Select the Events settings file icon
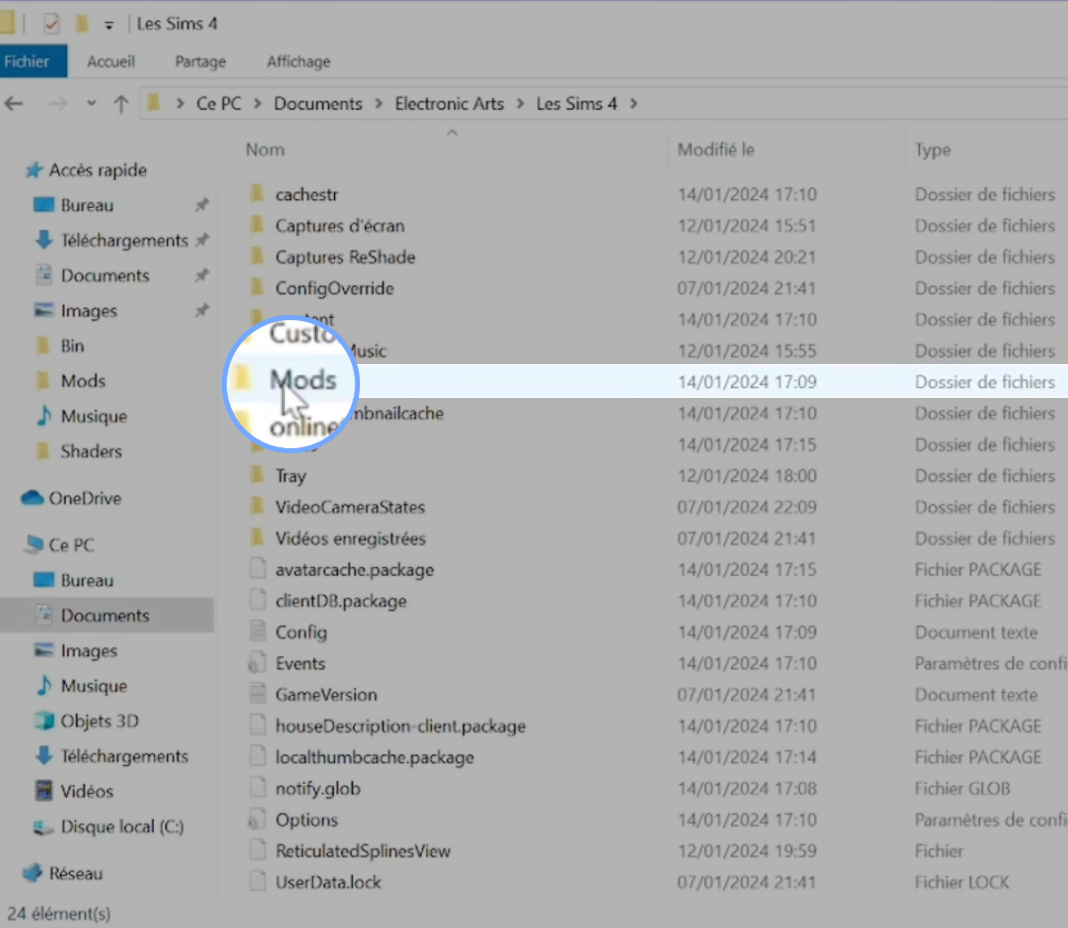1068x928 pixels. (x=257, y=663)
